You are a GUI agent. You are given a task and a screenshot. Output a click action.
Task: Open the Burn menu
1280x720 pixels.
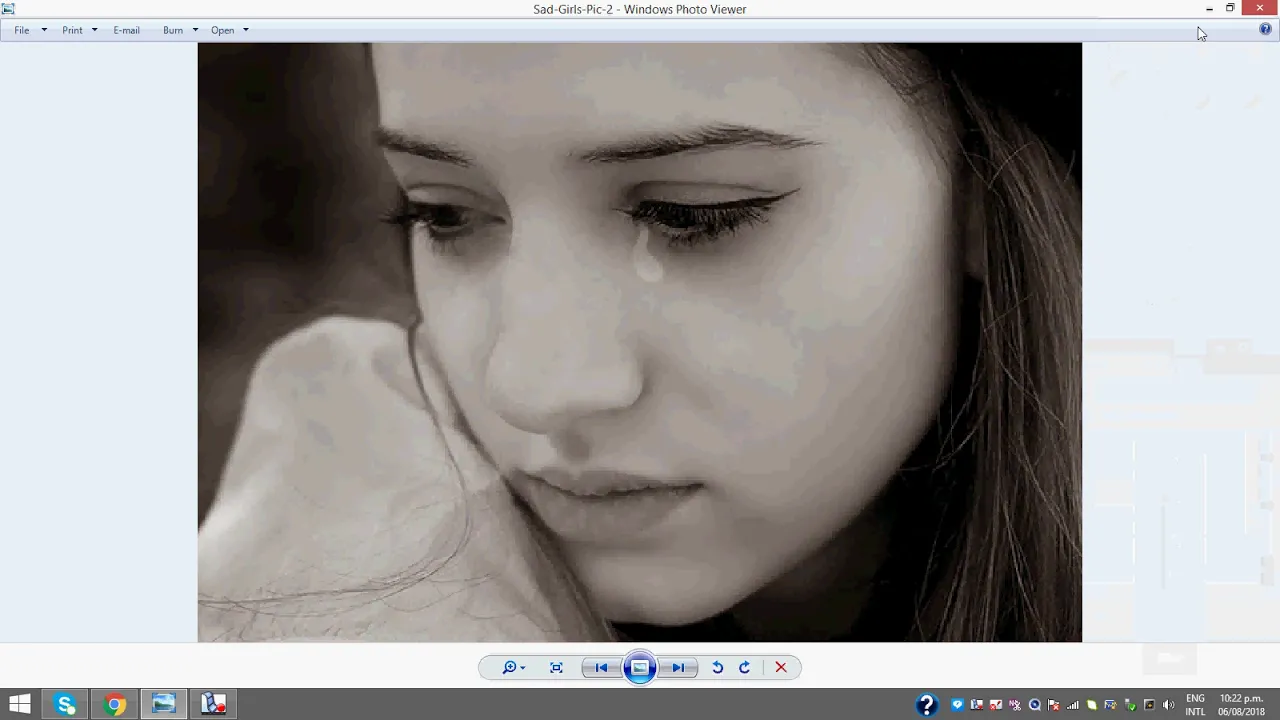tap(173, 30)
